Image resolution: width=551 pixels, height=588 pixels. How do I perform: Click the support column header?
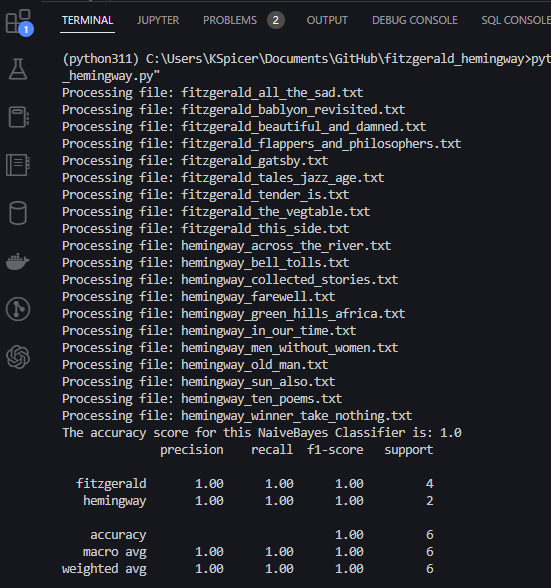pos(409,450)
